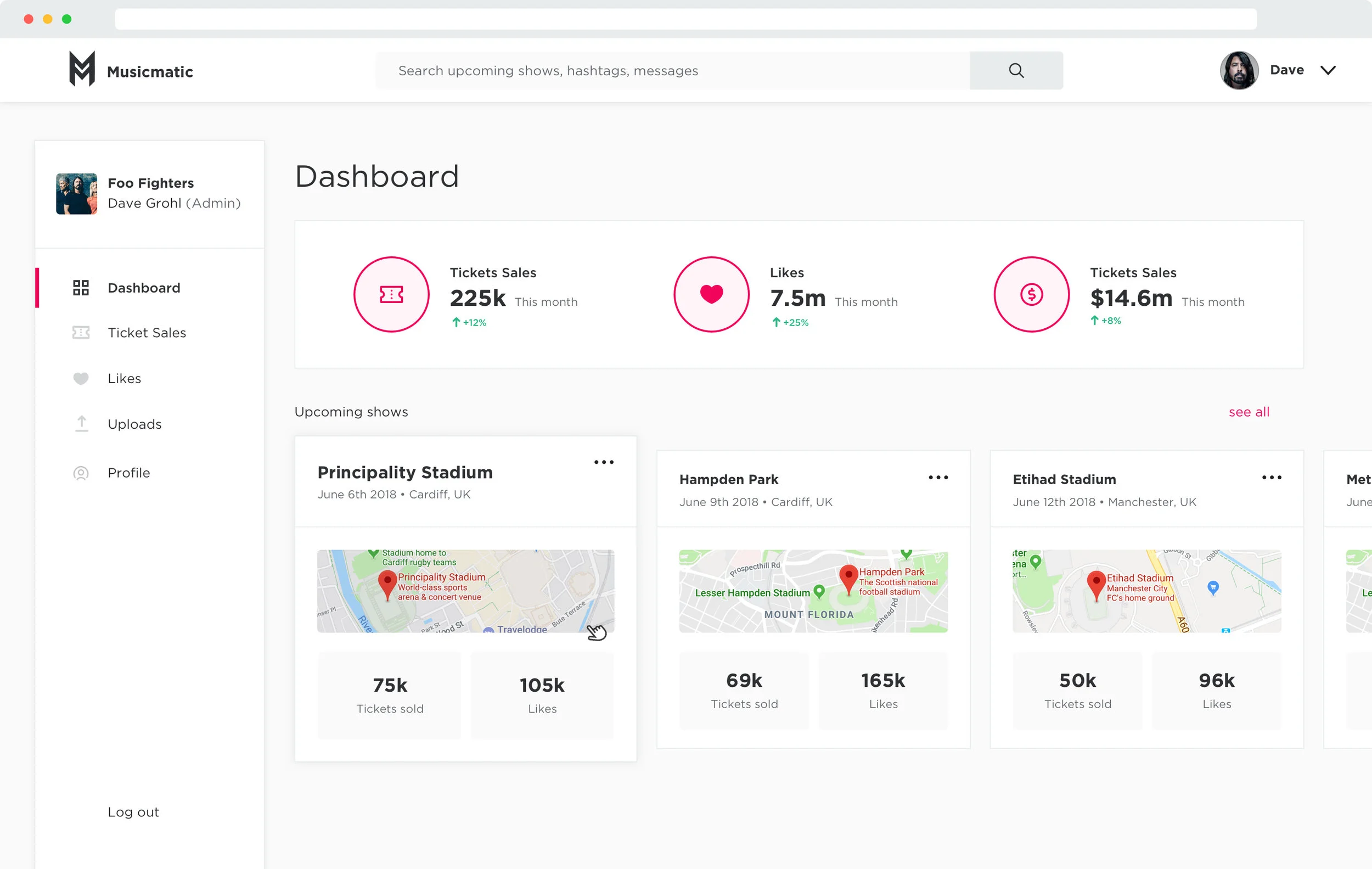The width and height of the screenshot is (1372, 869).
Task: Click the 96k Likes tile
Action: (x=1217, y=691)
